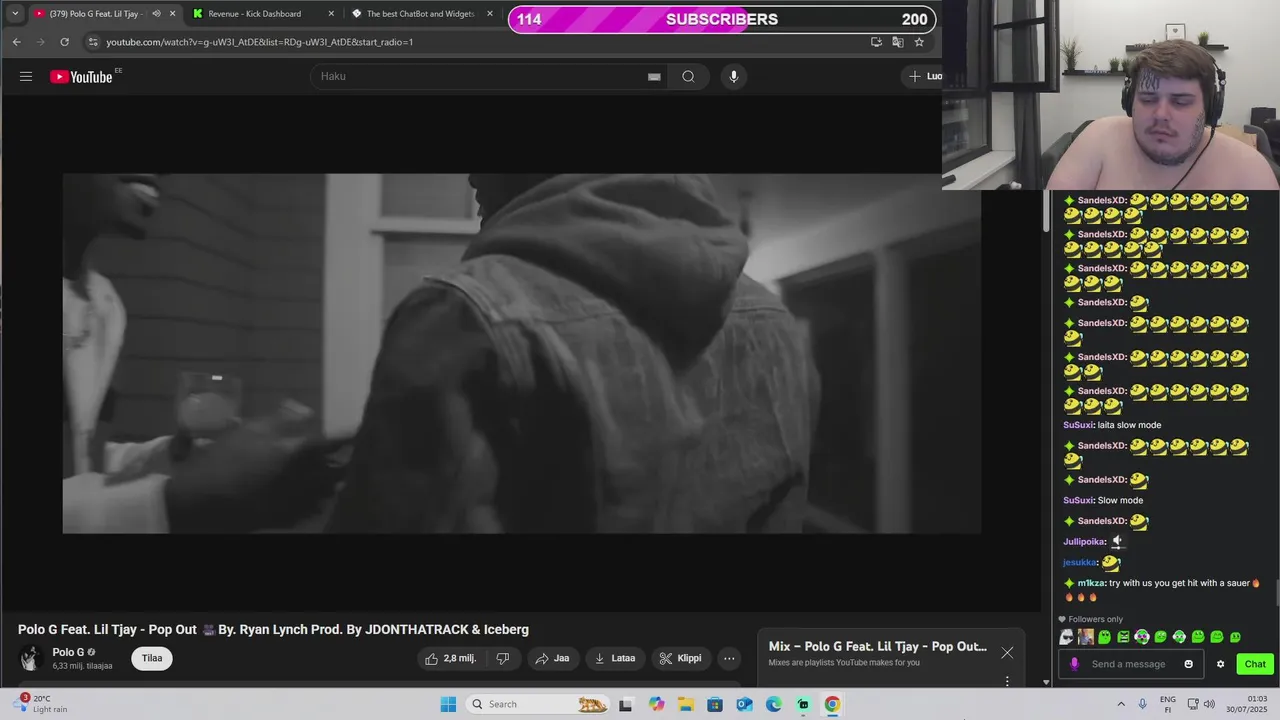
Task: Switch to the Revenue - Kick Dashboard tab
Action: (254, 14)
